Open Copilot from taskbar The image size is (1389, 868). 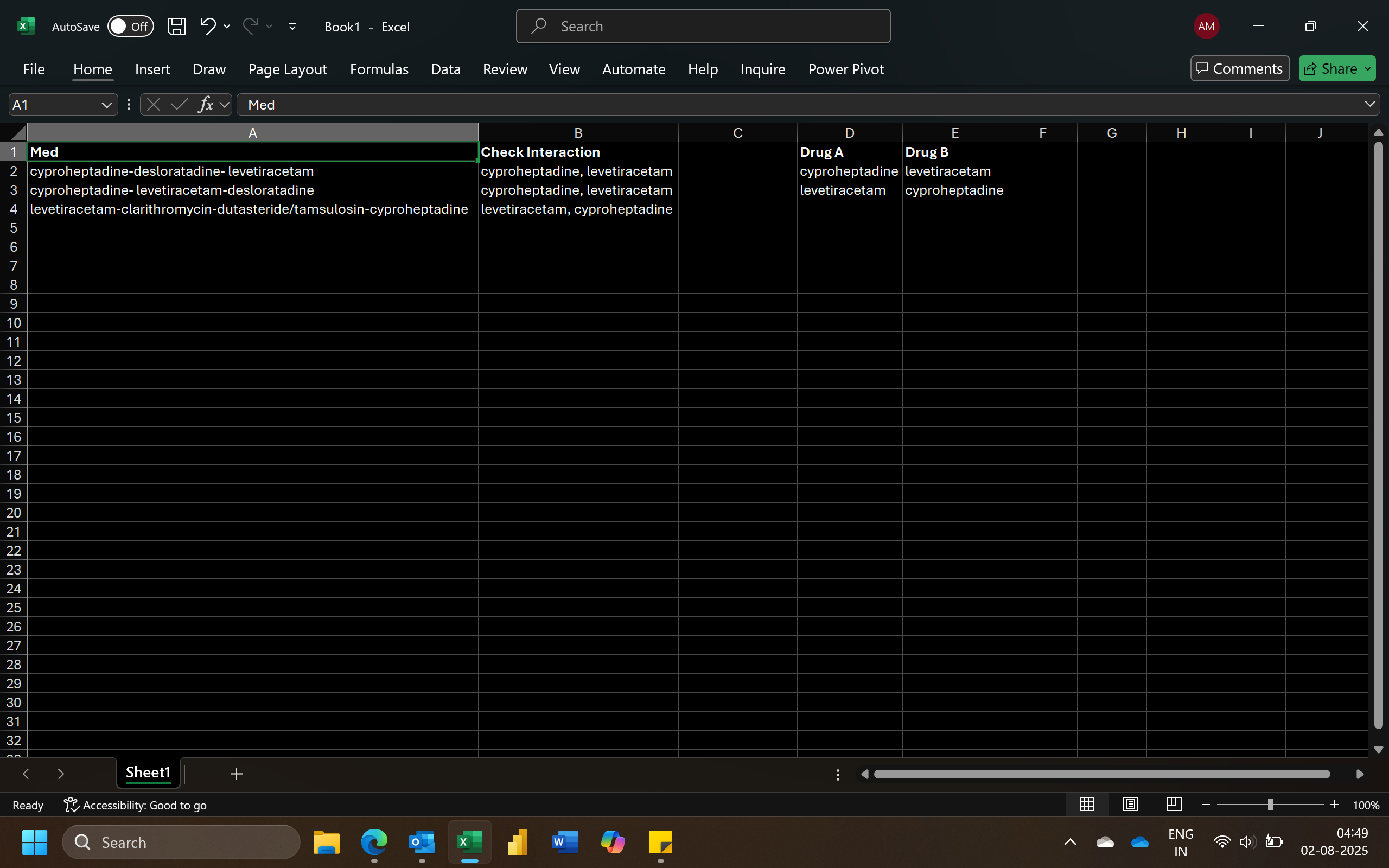coord(613,842)
